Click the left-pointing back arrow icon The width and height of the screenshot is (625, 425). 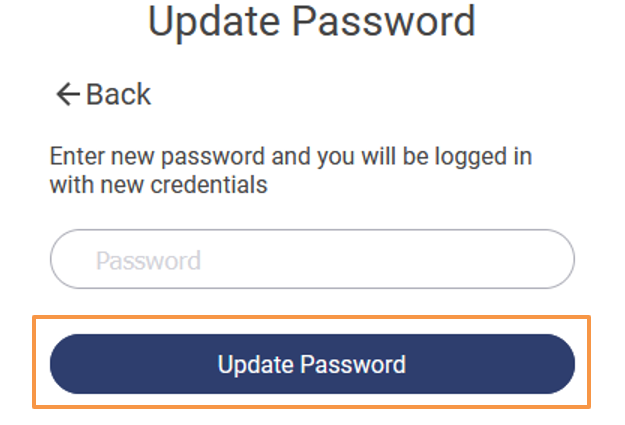67,95
